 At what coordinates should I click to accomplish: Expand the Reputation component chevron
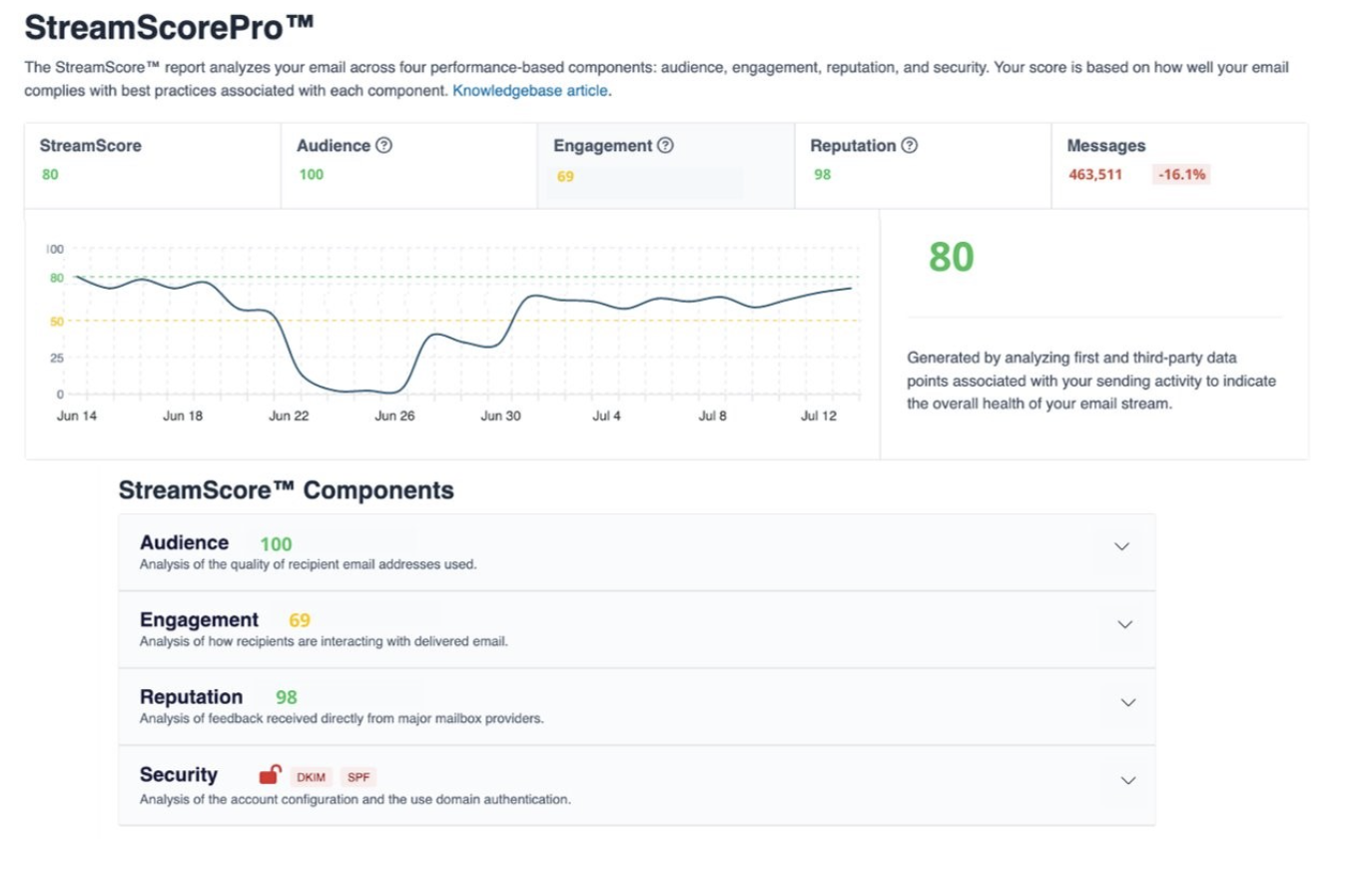tap(1128, 702)
